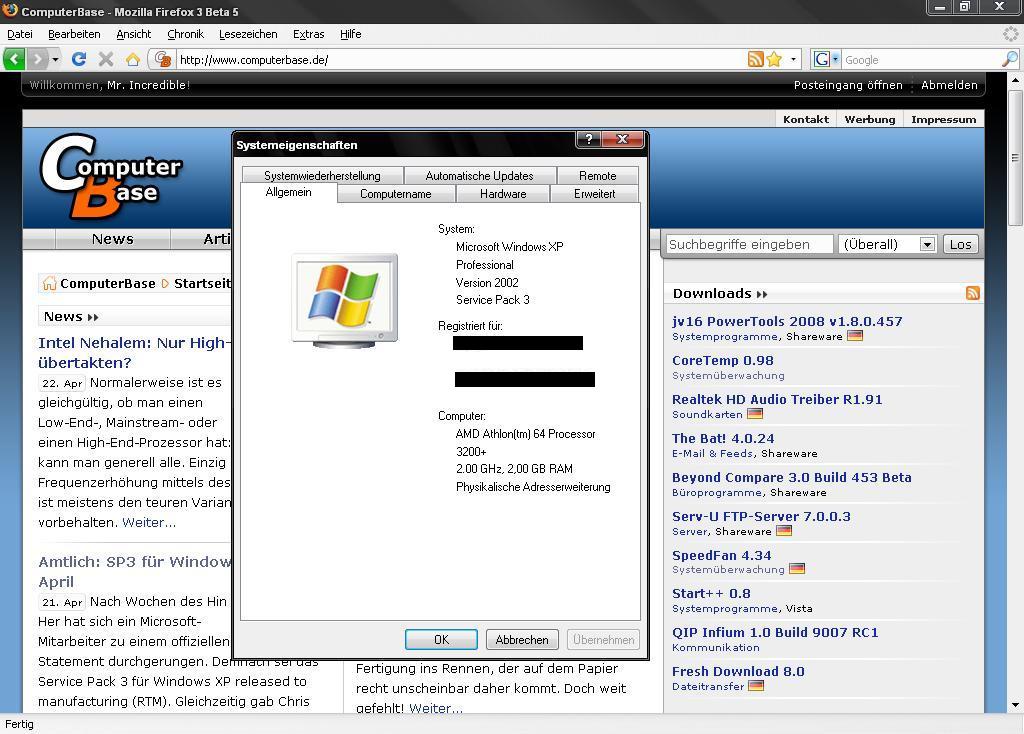Click OK in Systemeigenschaften dialog
The image size is (1024, 734).
441,639
